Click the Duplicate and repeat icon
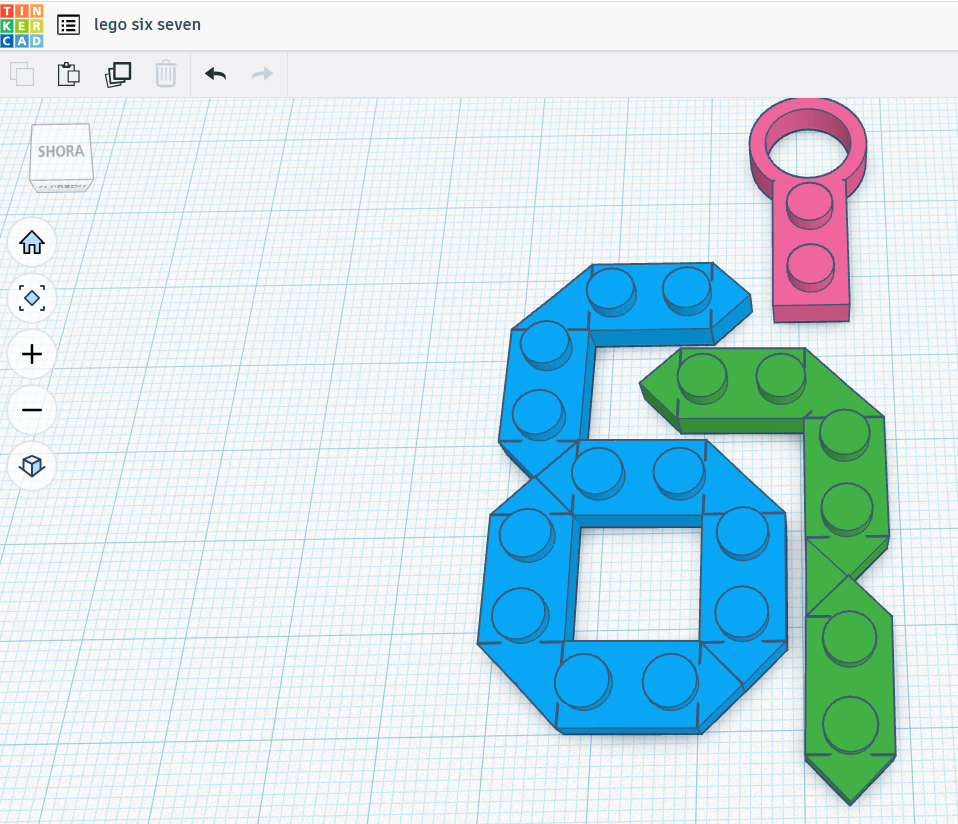The height and width of the screenshot is (824, 958). coord(118,74)
